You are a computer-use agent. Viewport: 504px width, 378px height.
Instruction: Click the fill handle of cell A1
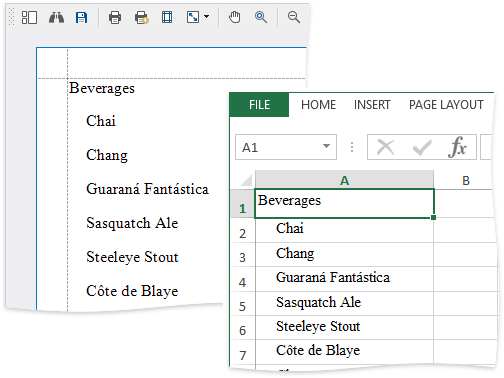[433, 217]
